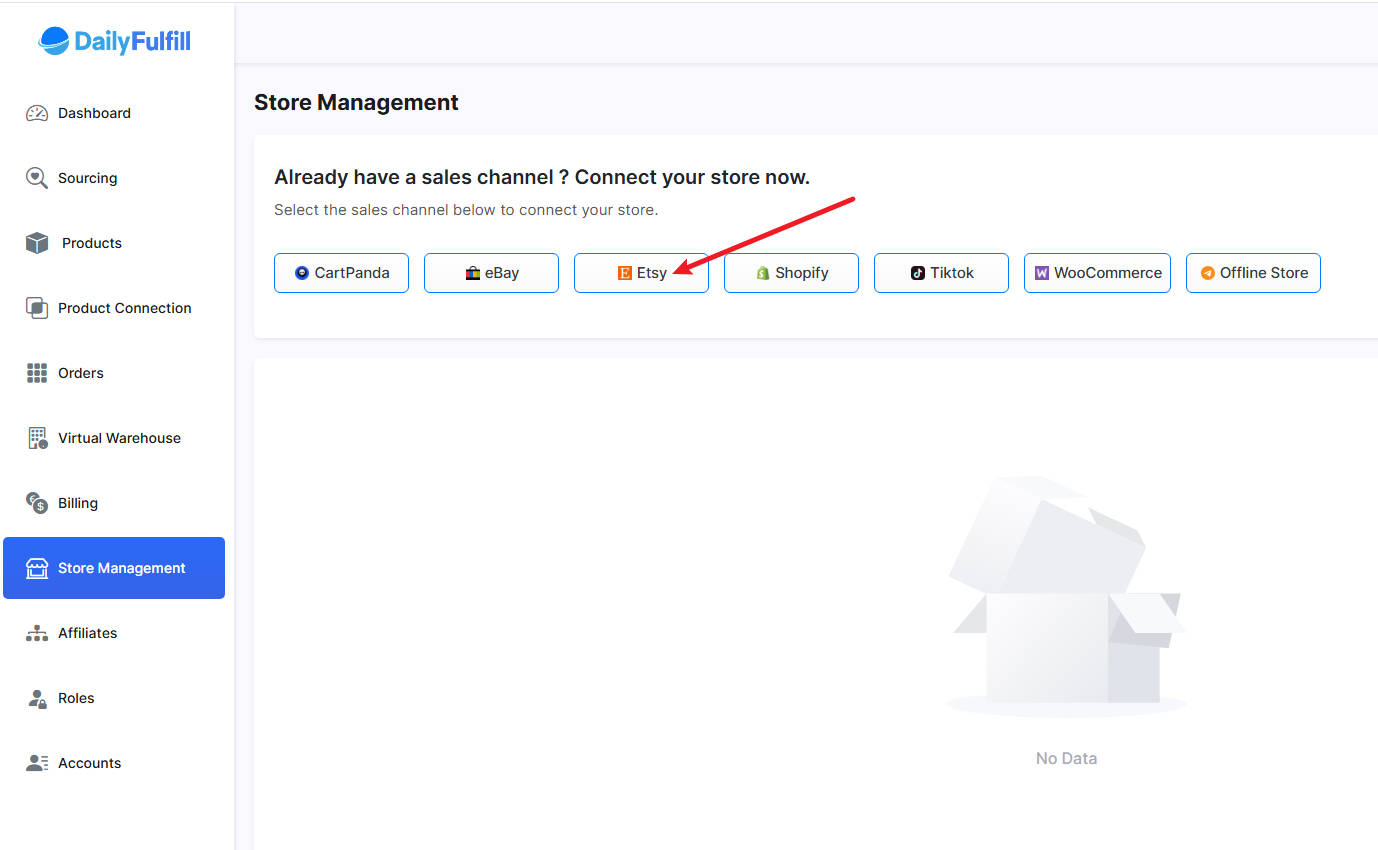Viewport: 1378px width, 850px height.
Task: Click the DailyFulfill logo
Action: point(114,41)
